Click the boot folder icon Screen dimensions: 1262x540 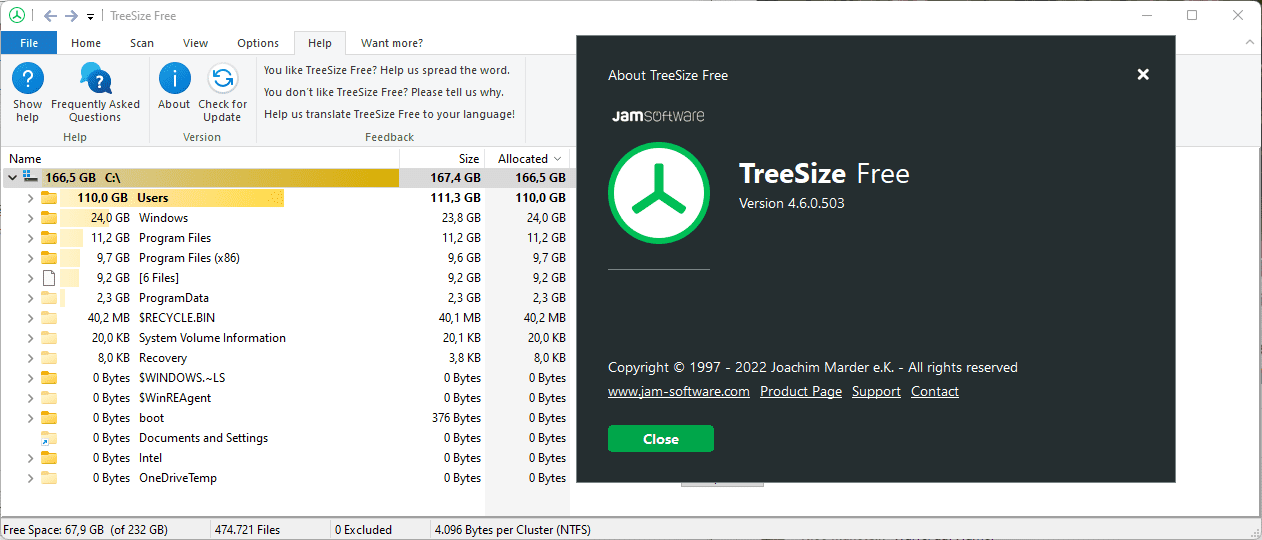(x=49, y=418)
